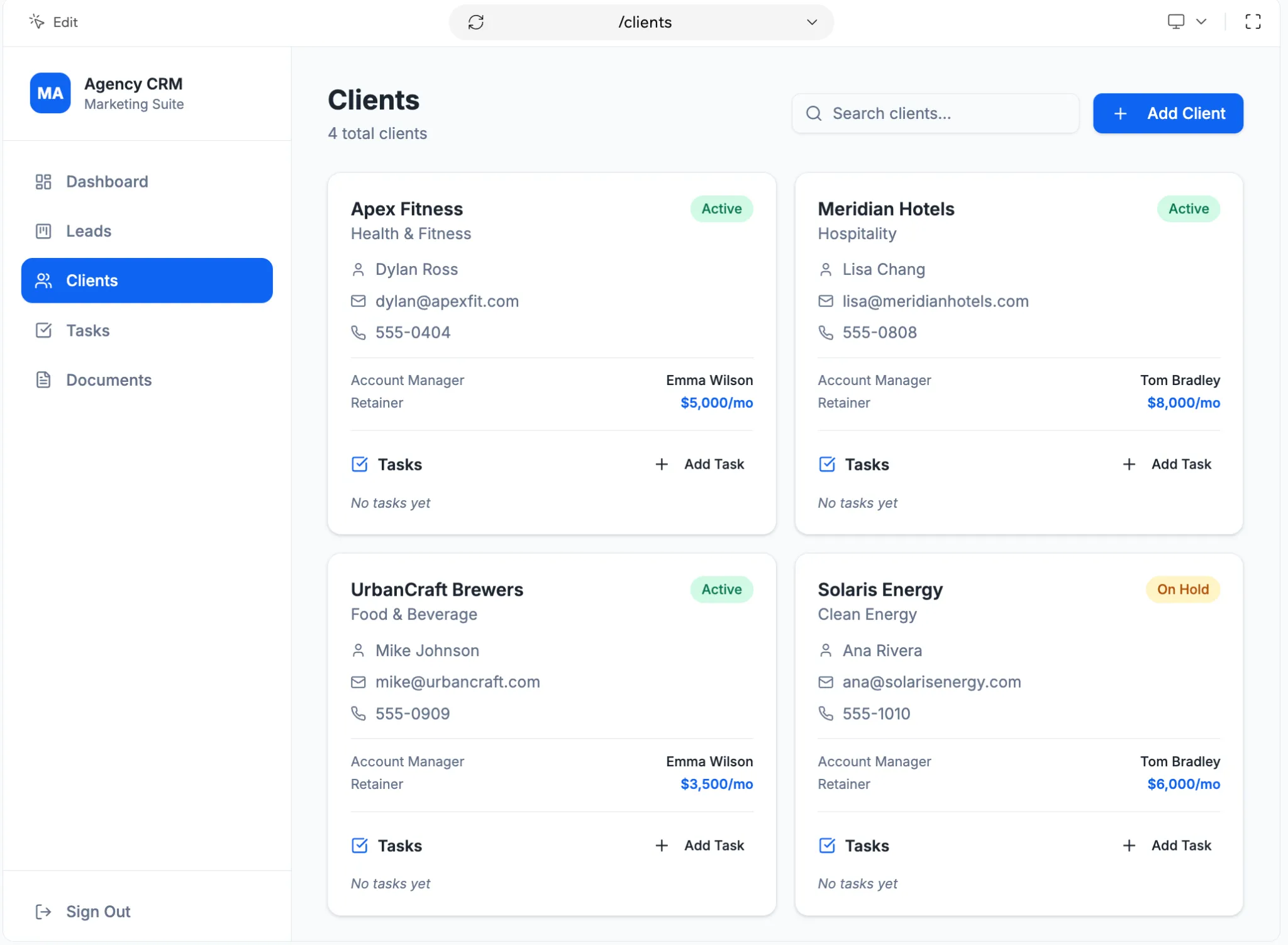Click Tasks checkbox icon in Apex Fitness card
Image resolution: width=1288 pixels, height=945 pixels.
click(360, 464)
